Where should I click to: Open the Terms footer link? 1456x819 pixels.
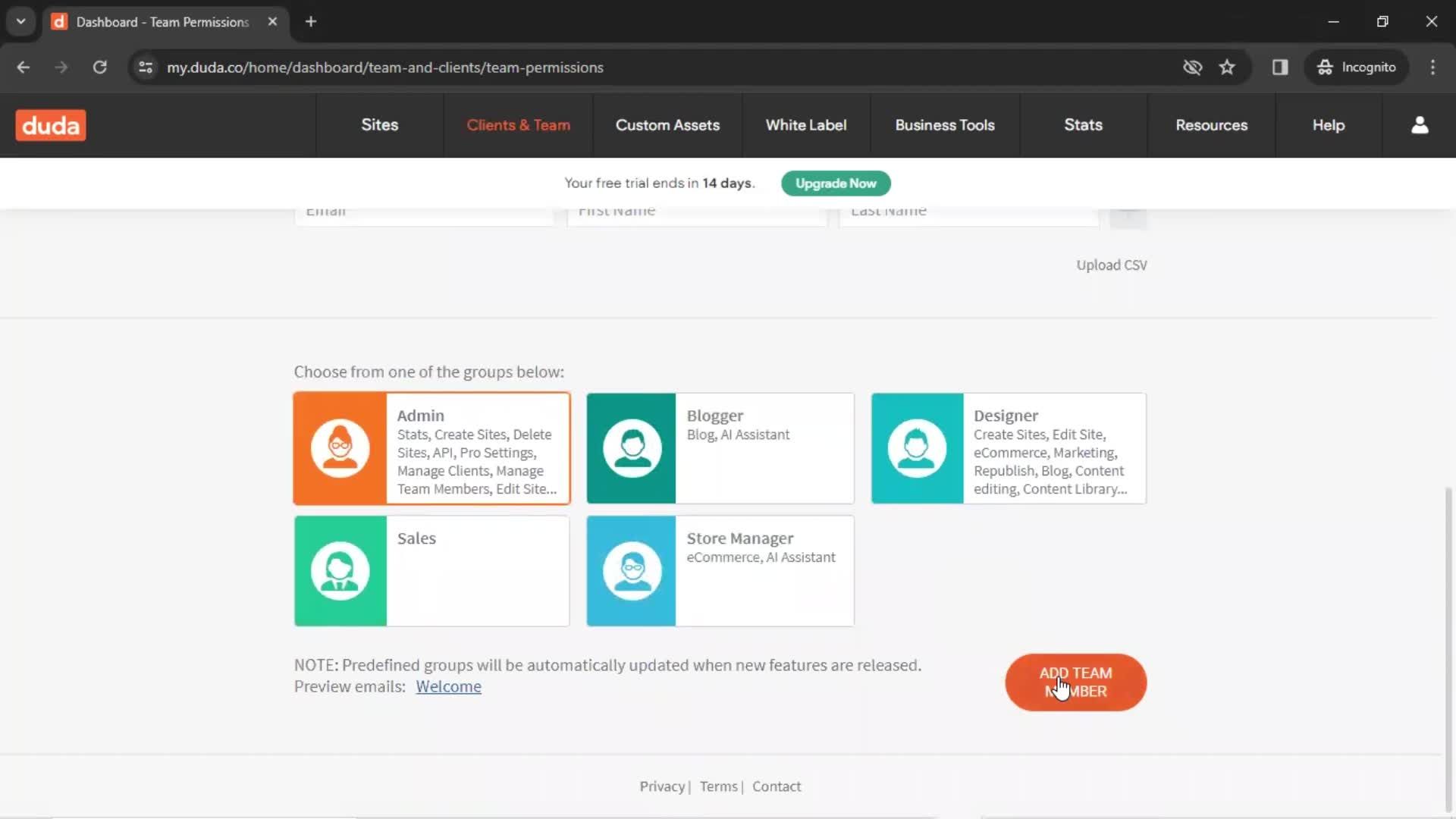coord(718,786)
